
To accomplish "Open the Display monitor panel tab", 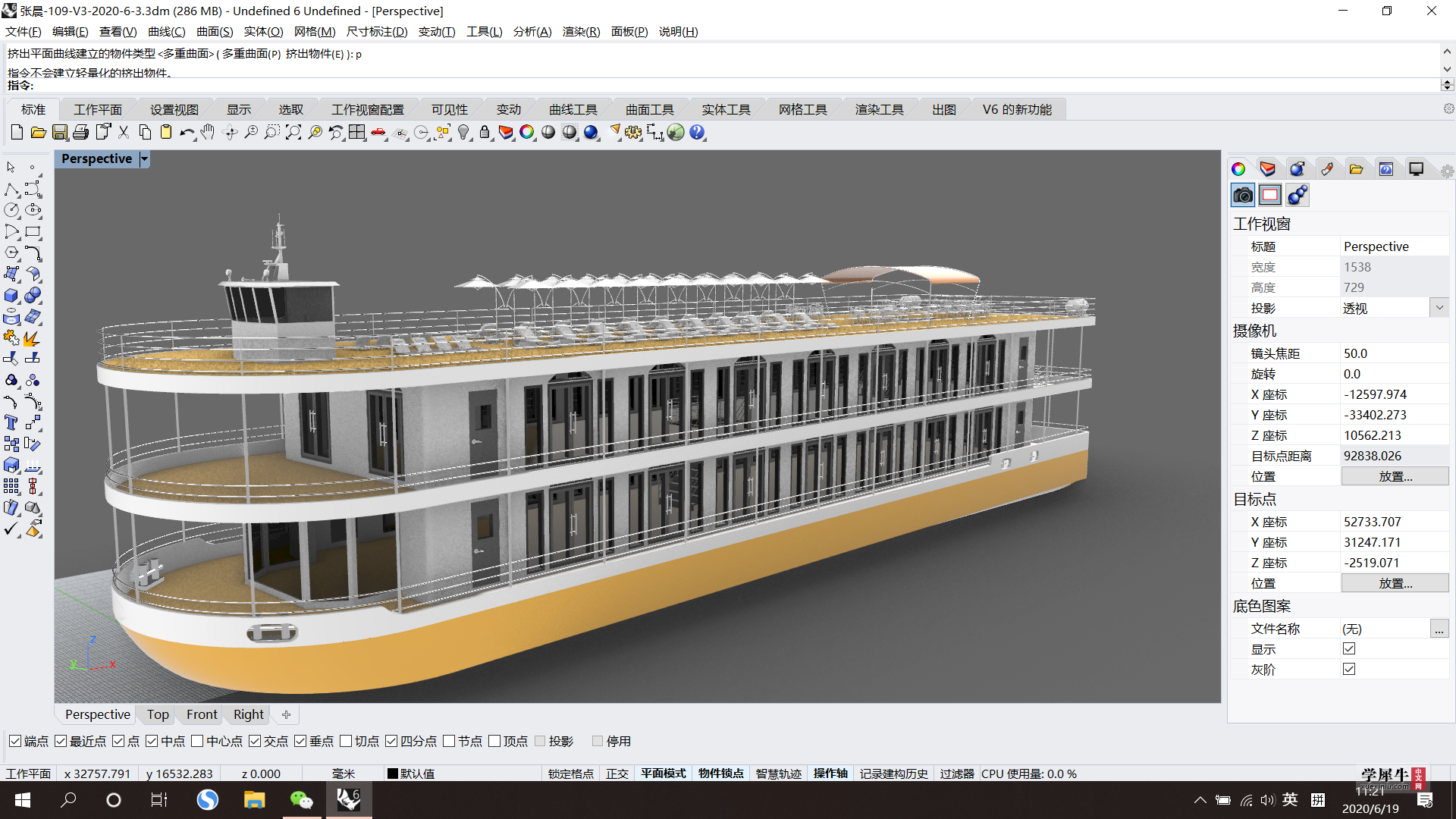I will point(1416,169).
